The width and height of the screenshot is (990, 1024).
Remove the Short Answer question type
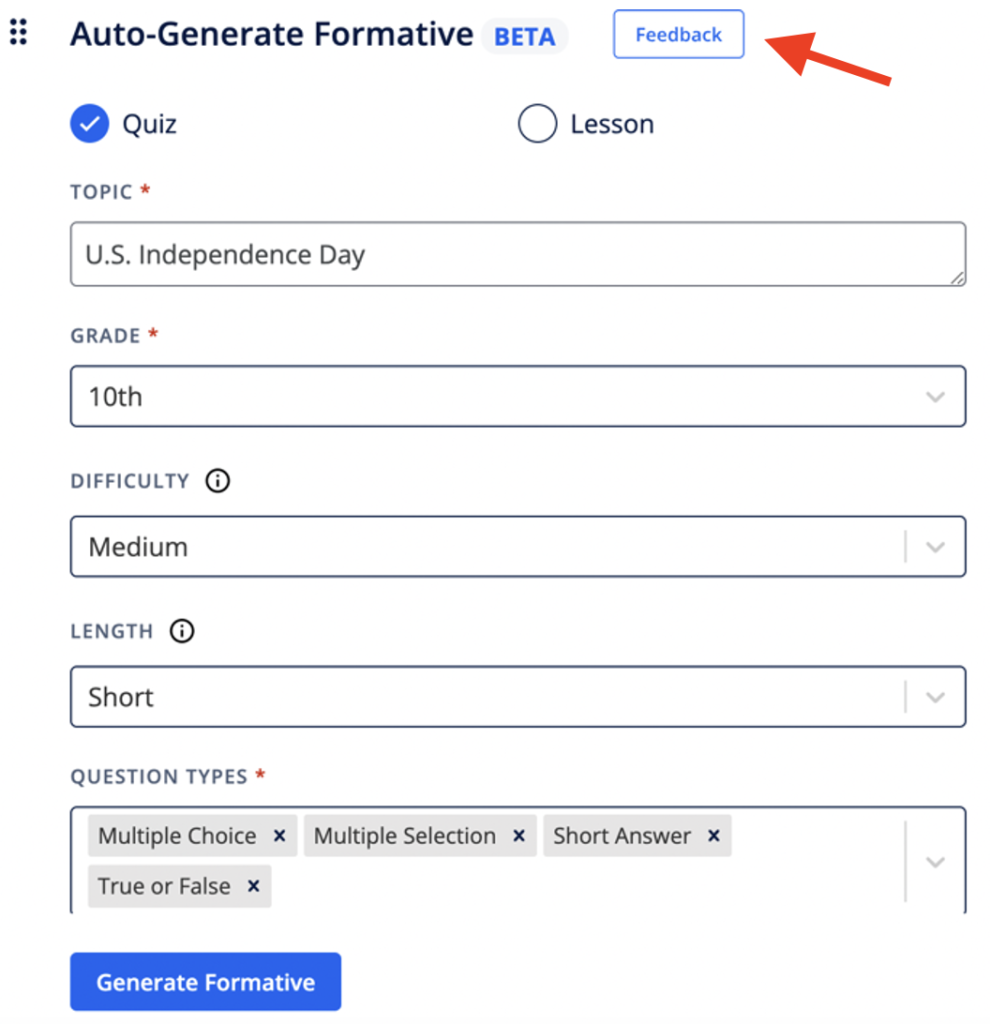pos(713,836)
